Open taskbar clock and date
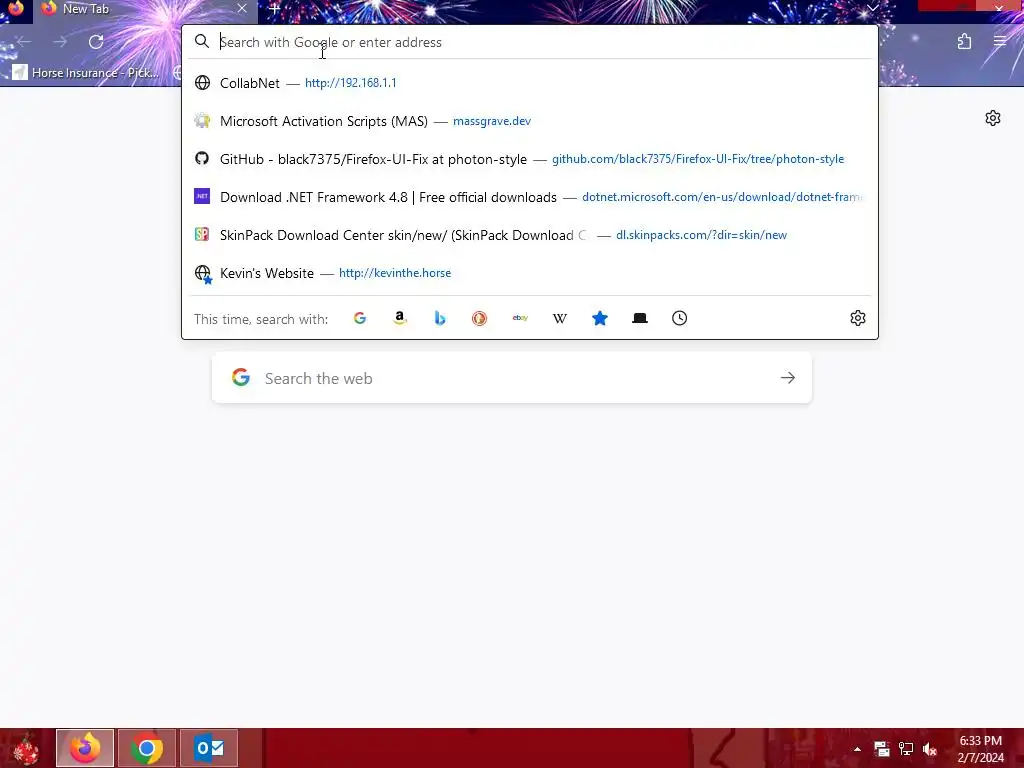 pos(980,749)
